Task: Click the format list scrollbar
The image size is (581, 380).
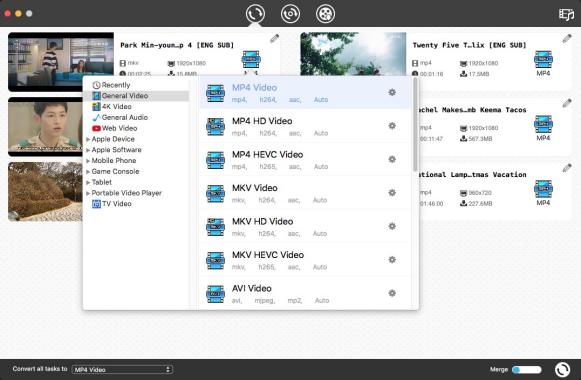Action: (x=415, y=125)
